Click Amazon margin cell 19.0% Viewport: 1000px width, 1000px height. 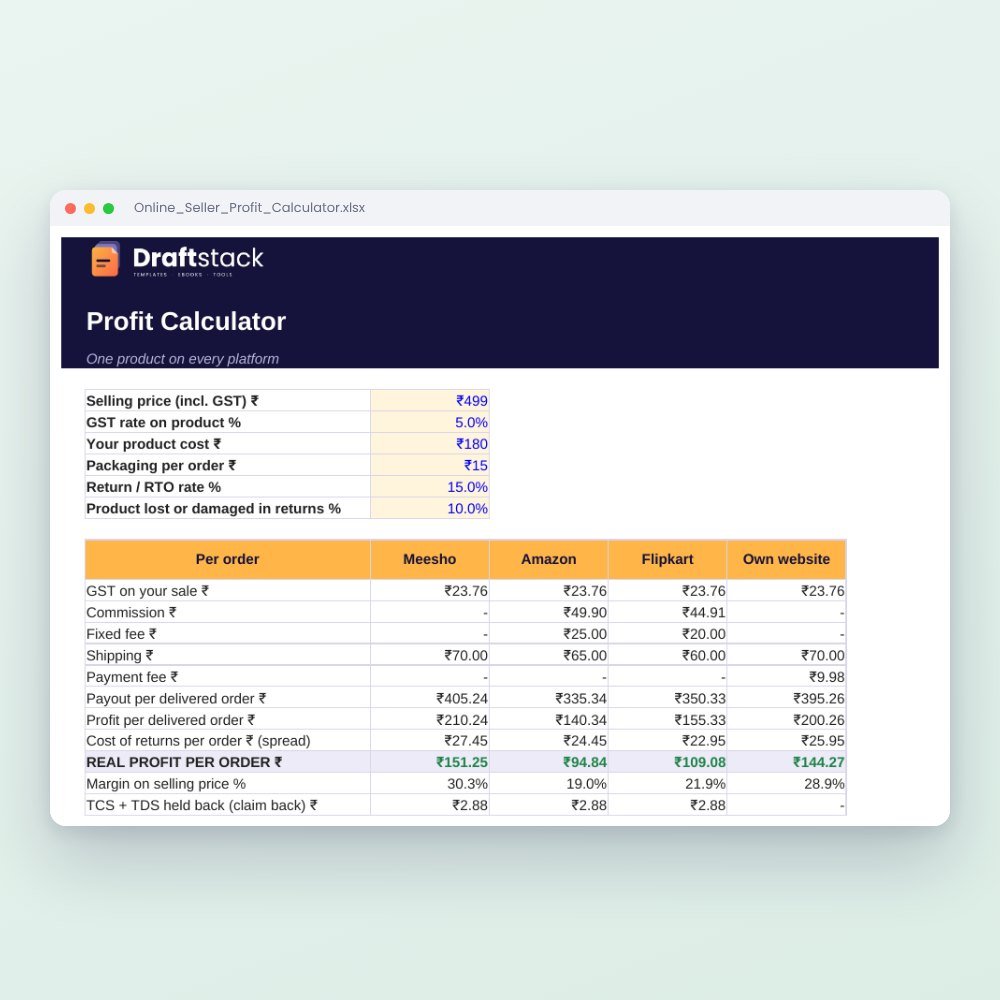click(x=549, y=784)
